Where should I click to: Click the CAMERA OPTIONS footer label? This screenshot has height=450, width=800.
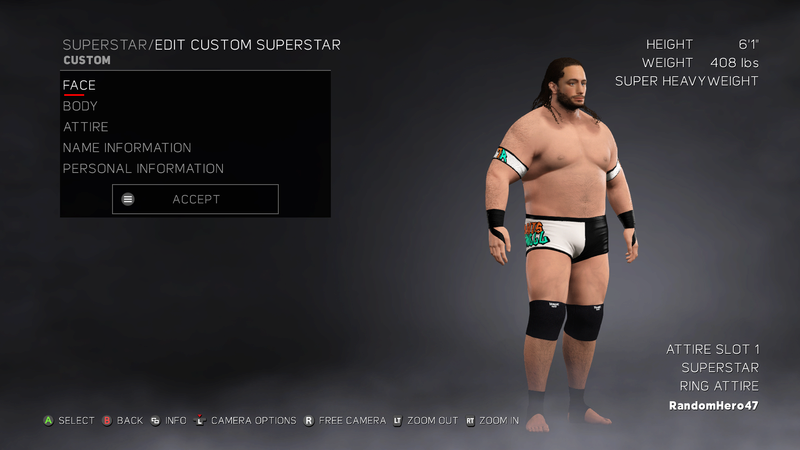[254, 420]
